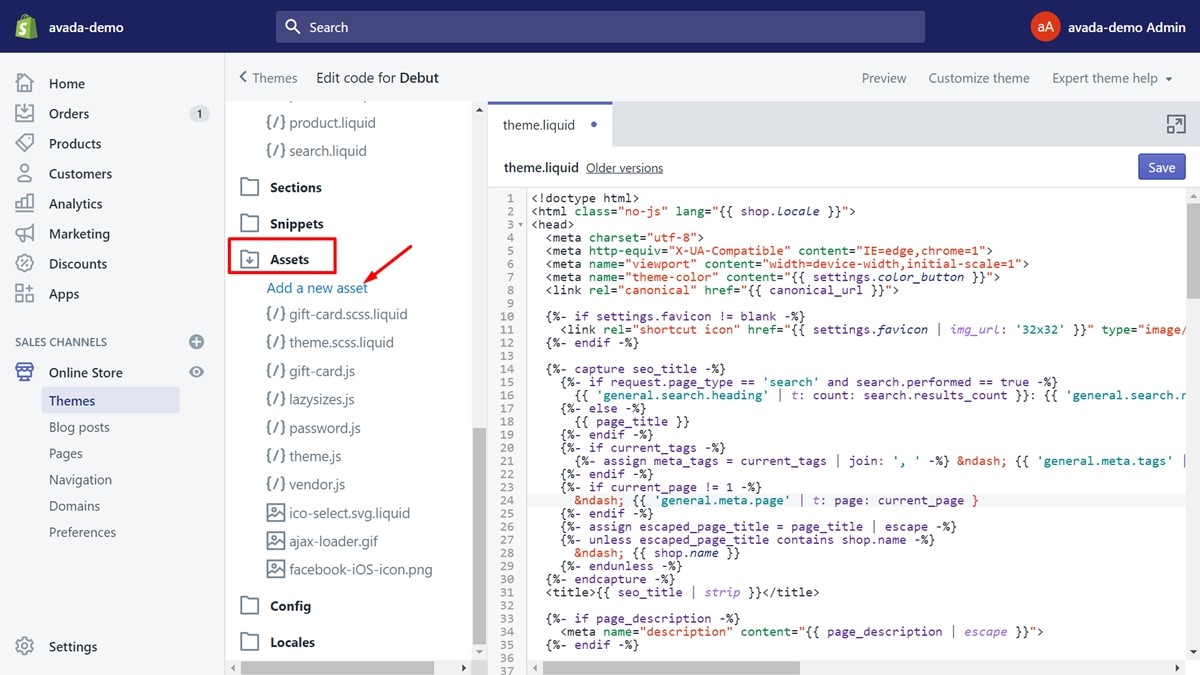Viewport: 1200px width, 675px height.
Task: Open the avada-demo Admin avatar
Action: click(1045, 27)
